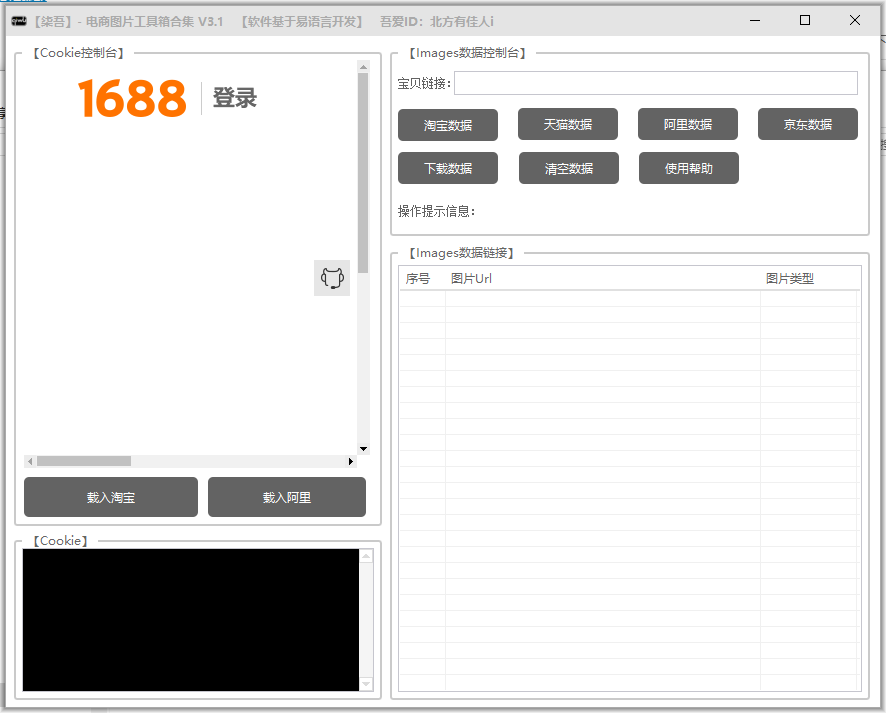Click inside the black Cookie text area

(x=190, y=618)
